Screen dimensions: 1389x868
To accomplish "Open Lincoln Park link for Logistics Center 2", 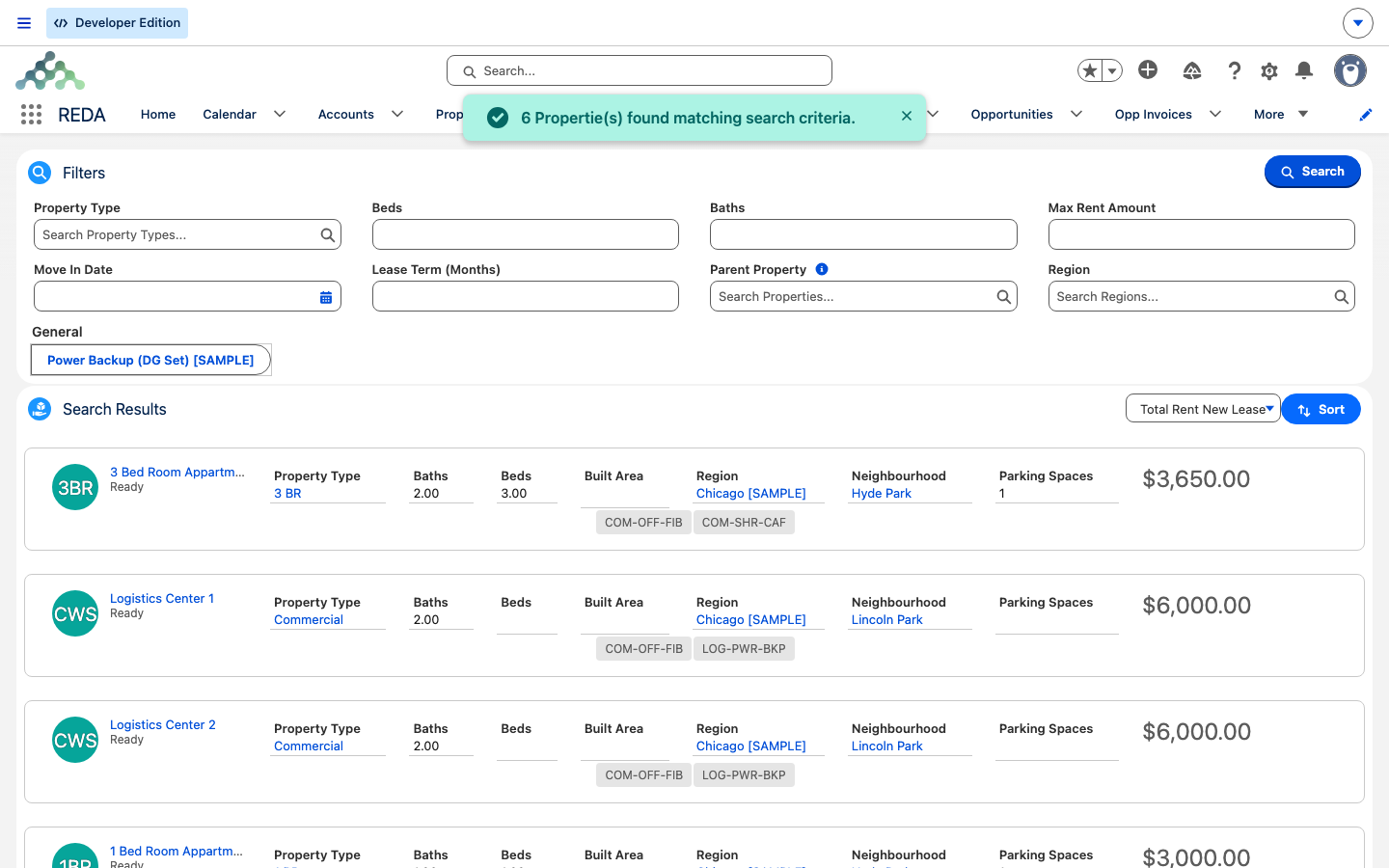I will 887,746.
